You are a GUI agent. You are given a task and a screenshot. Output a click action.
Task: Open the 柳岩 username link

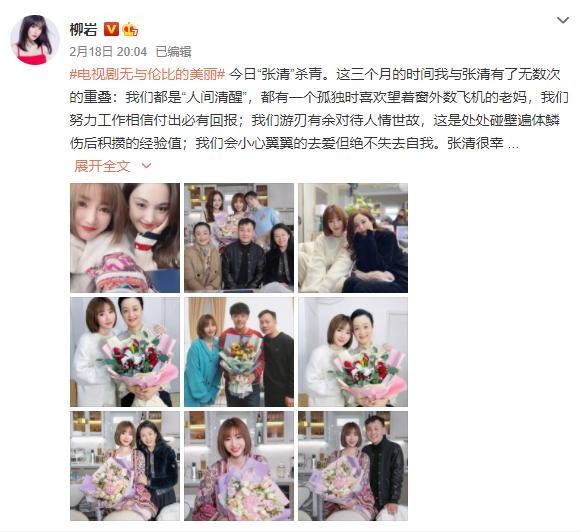click(83, 29)
